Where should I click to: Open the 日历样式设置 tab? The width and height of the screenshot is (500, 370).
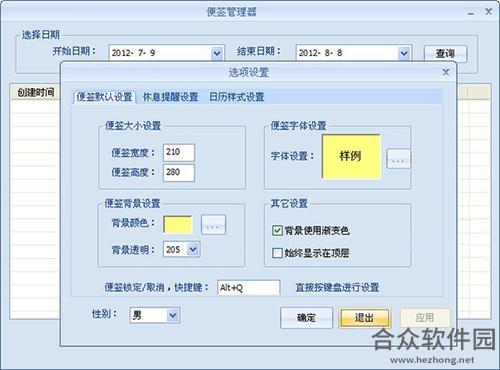(x=237, y=97)
